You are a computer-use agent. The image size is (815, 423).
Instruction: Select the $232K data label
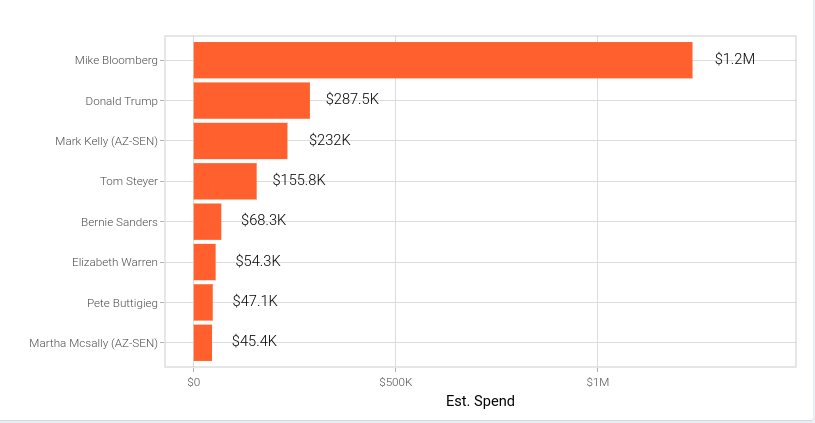point(329,140)
